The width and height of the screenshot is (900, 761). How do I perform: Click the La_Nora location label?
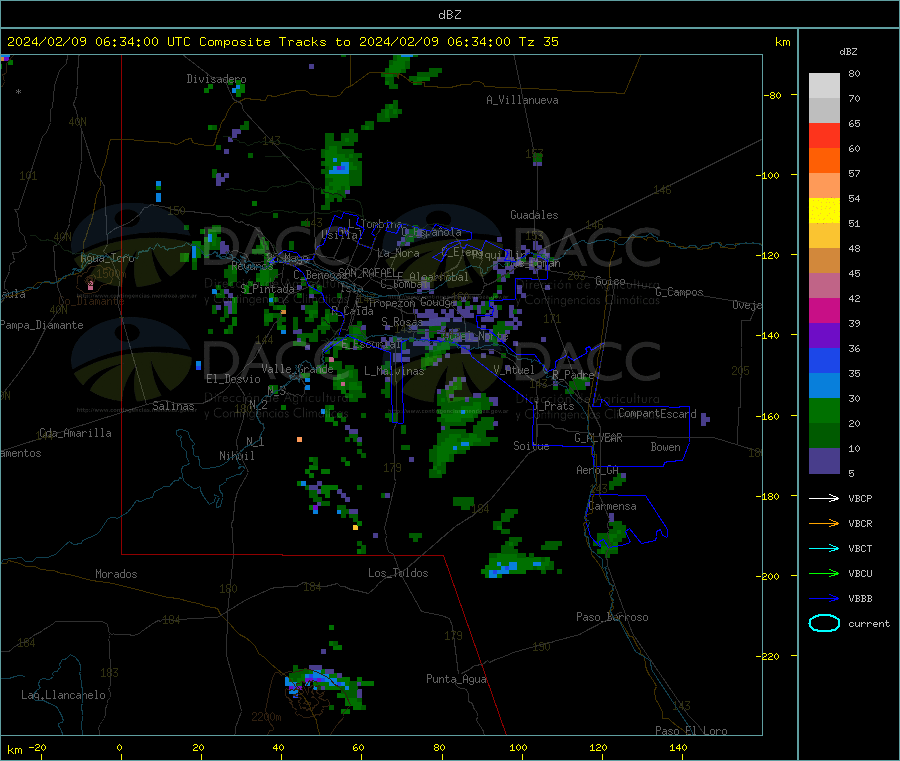tap(398, 253)
